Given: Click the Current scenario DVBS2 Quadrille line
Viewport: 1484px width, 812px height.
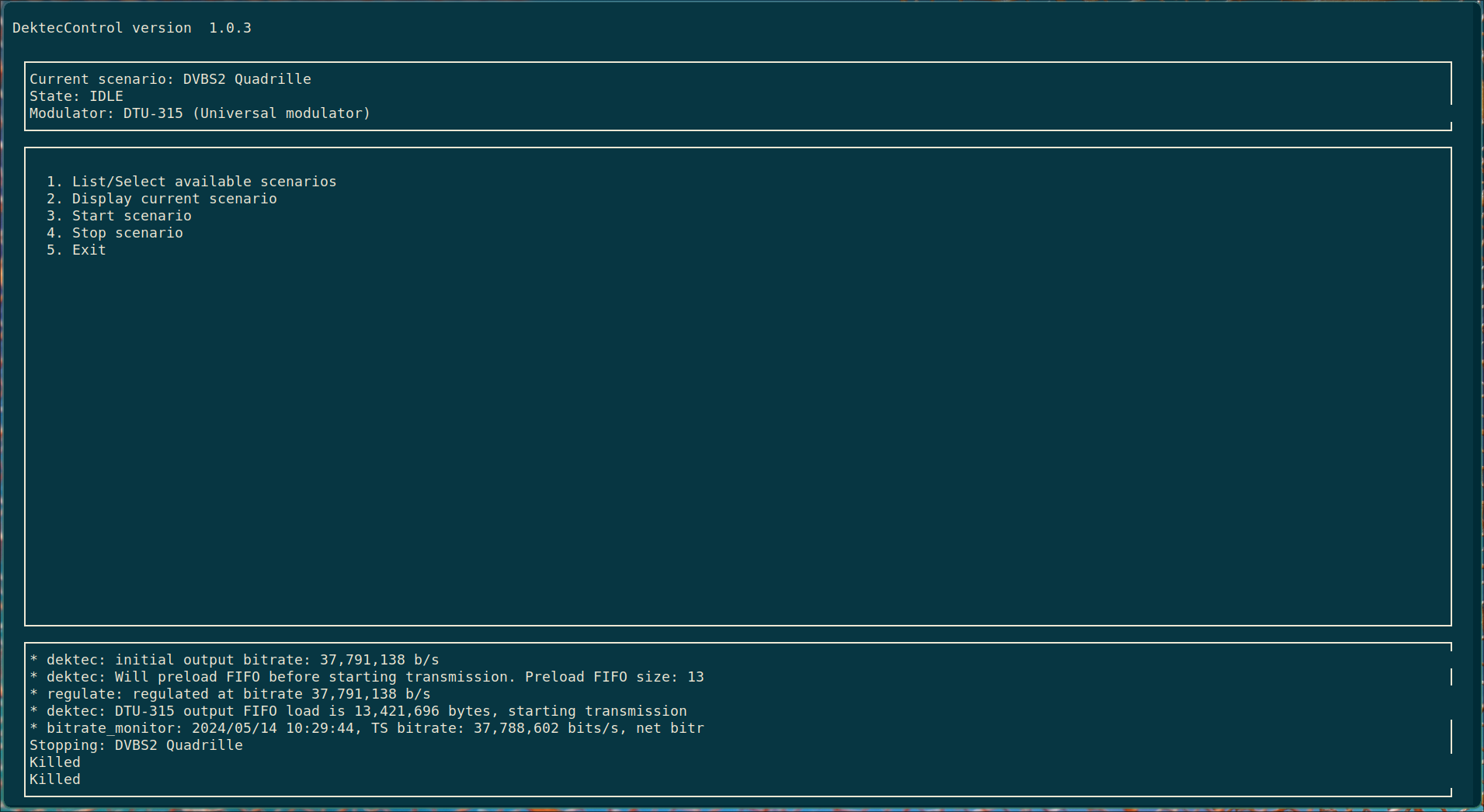Looking at the screenshot, I should pos(170,79).
